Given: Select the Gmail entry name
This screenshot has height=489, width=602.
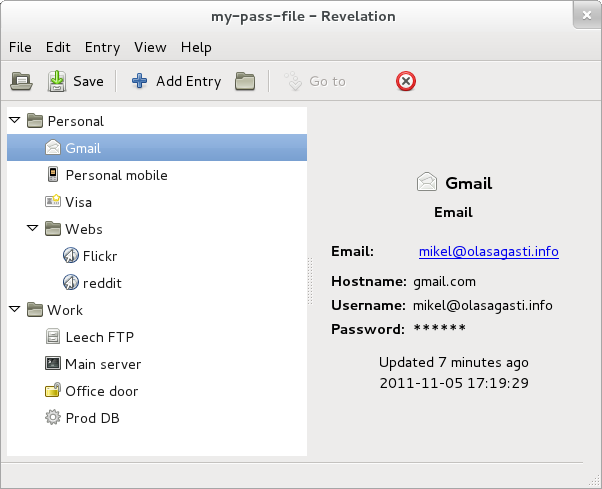Looking at the screenshot, I should (83, 148).
